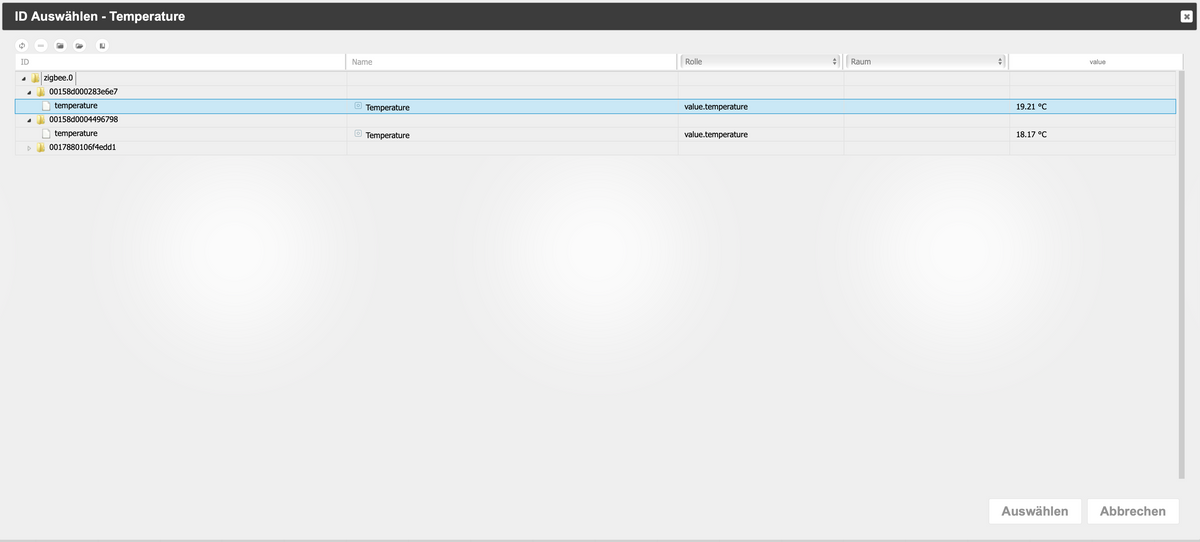Select folder 00158d0004496798

(x=83, y=120)
